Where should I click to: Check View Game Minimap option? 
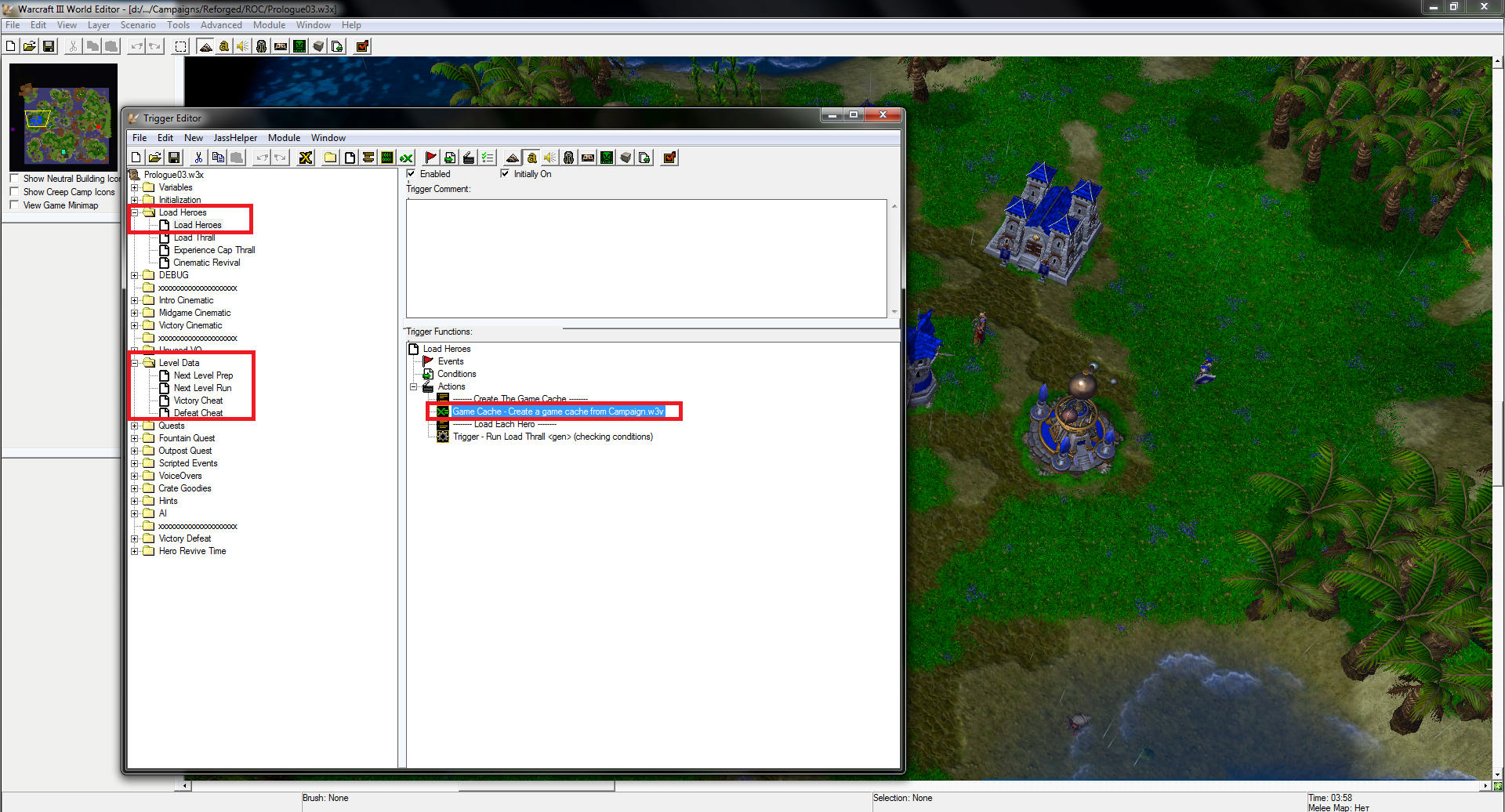[14, 205]
